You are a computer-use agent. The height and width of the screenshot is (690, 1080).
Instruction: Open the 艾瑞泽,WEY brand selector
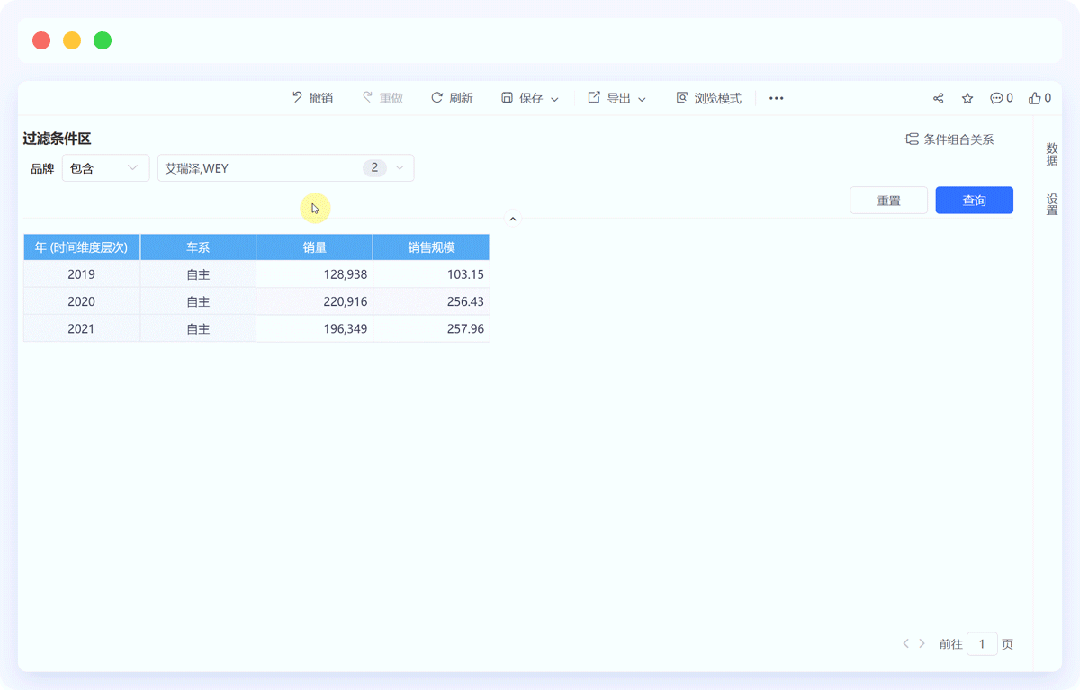(285, 168)
